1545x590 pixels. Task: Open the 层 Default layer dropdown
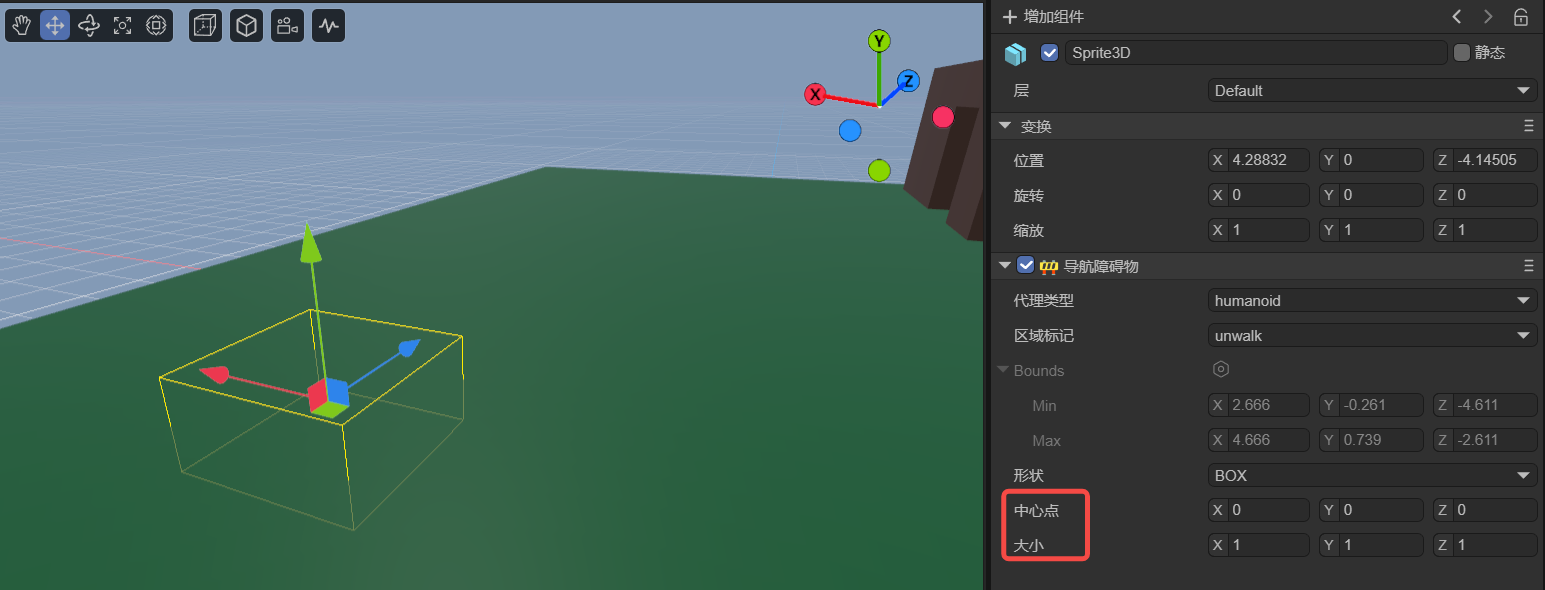click(1371, 90)
